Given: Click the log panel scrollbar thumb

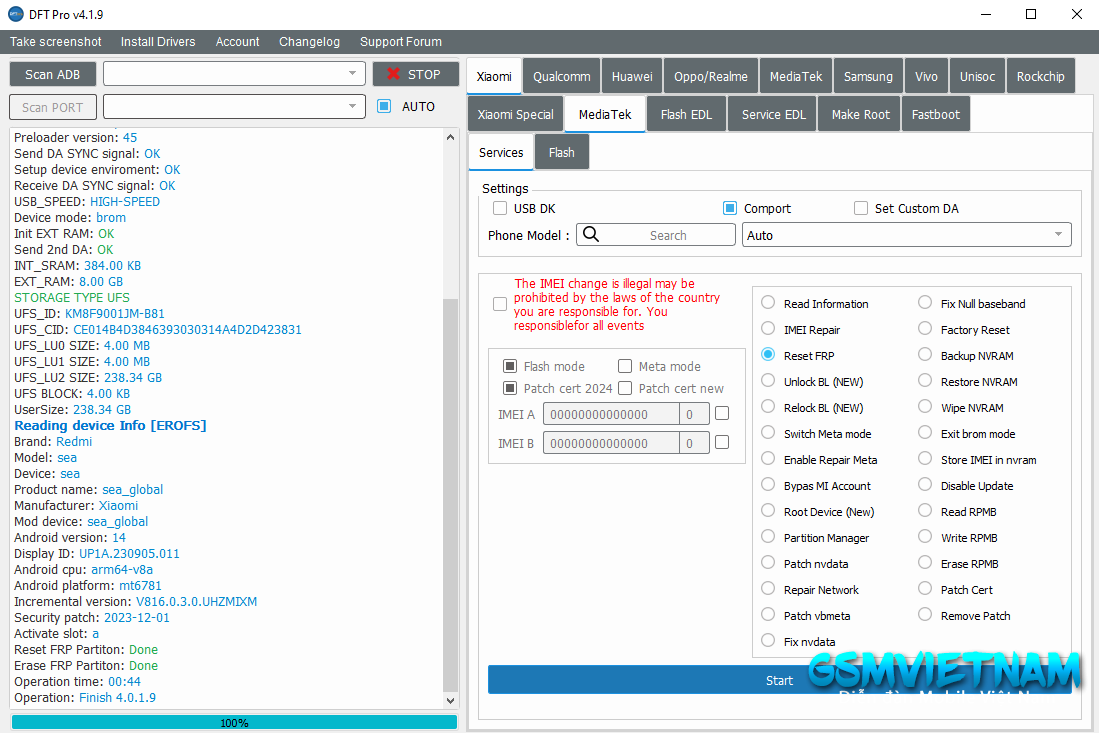Looking at the screenshot, I should coord(450,494).
